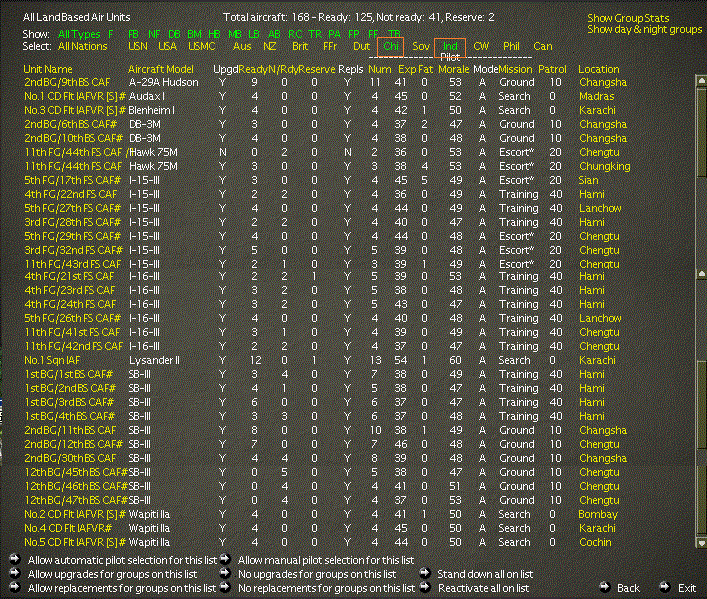
Task: Select the Sov nation filter
Action: coord(421,46)
